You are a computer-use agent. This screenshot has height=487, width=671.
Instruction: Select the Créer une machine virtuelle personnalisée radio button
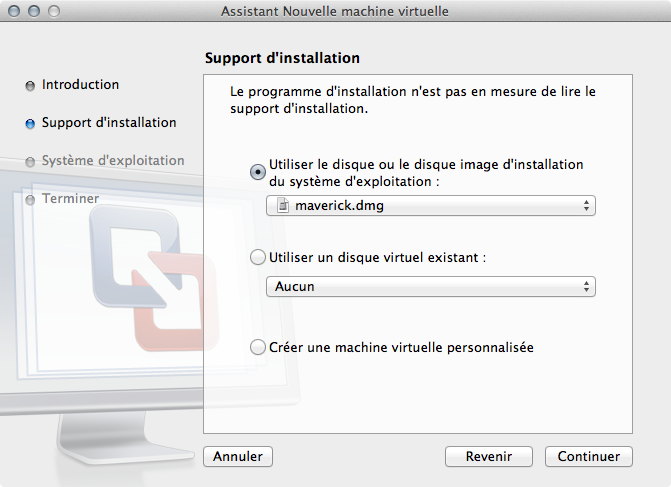(x=258, y=347)
